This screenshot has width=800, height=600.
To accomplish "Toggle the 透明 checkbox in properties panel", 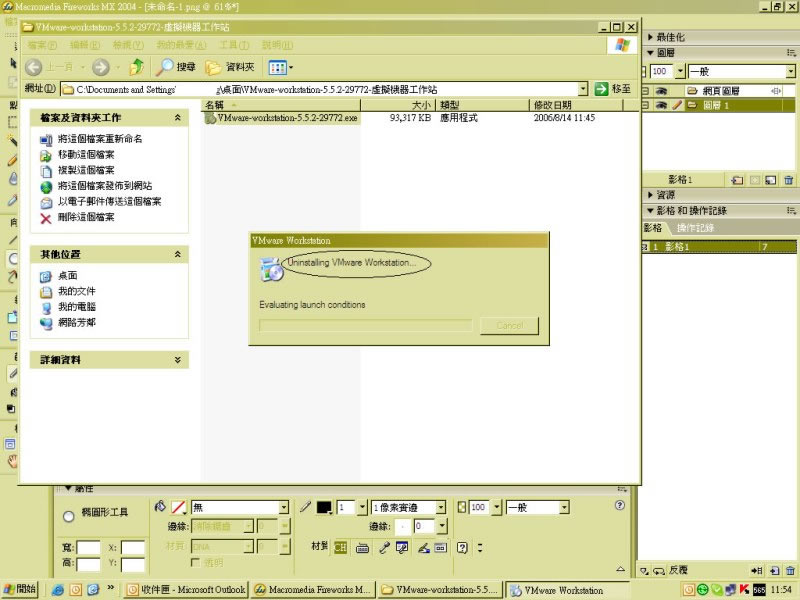I will pyautogui.click(x=195, y=562).
